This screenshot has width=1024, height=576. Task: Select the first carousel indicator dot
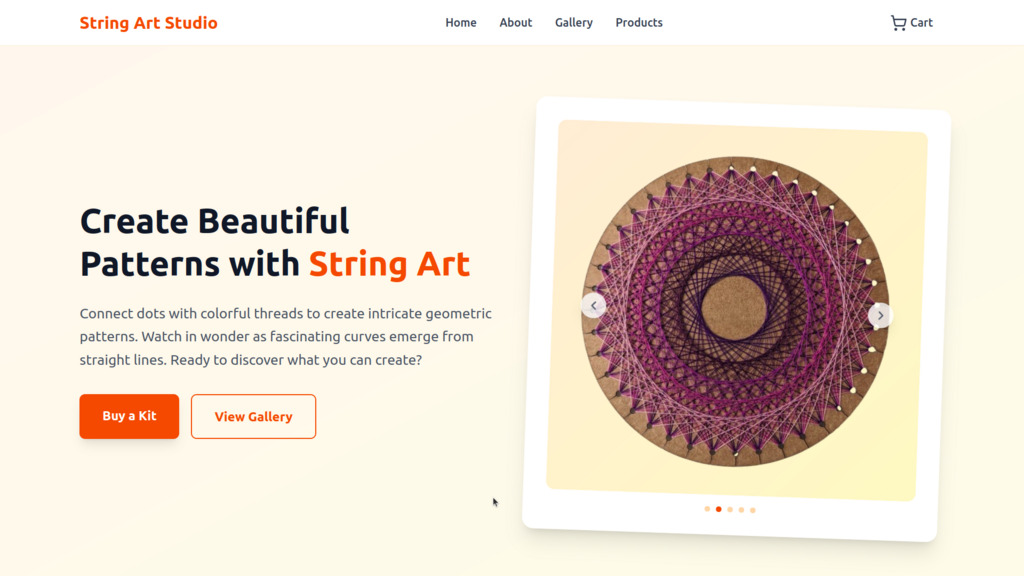coord(707,509)
